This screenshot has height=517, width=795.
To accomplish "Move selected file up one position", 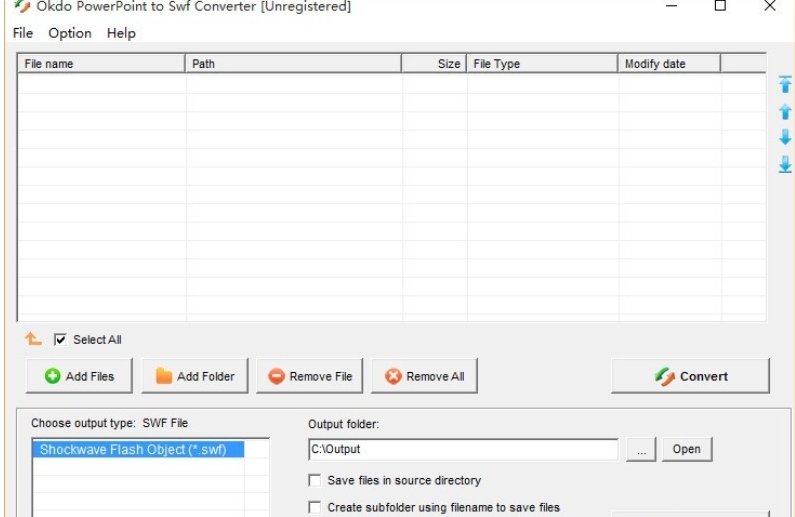I will (x=785, y=112).
